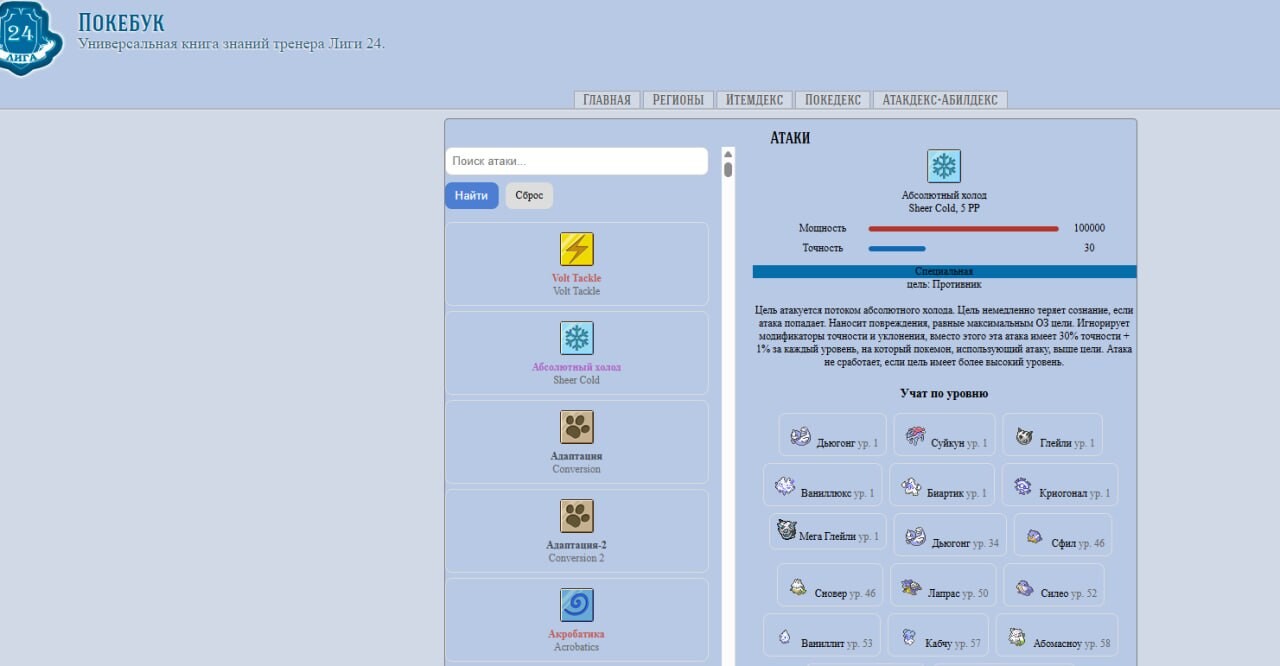Viewport: 1280px width, 666px height.
Task: Open Криогонал ур. 1 pokemon
Action: 1060,485
